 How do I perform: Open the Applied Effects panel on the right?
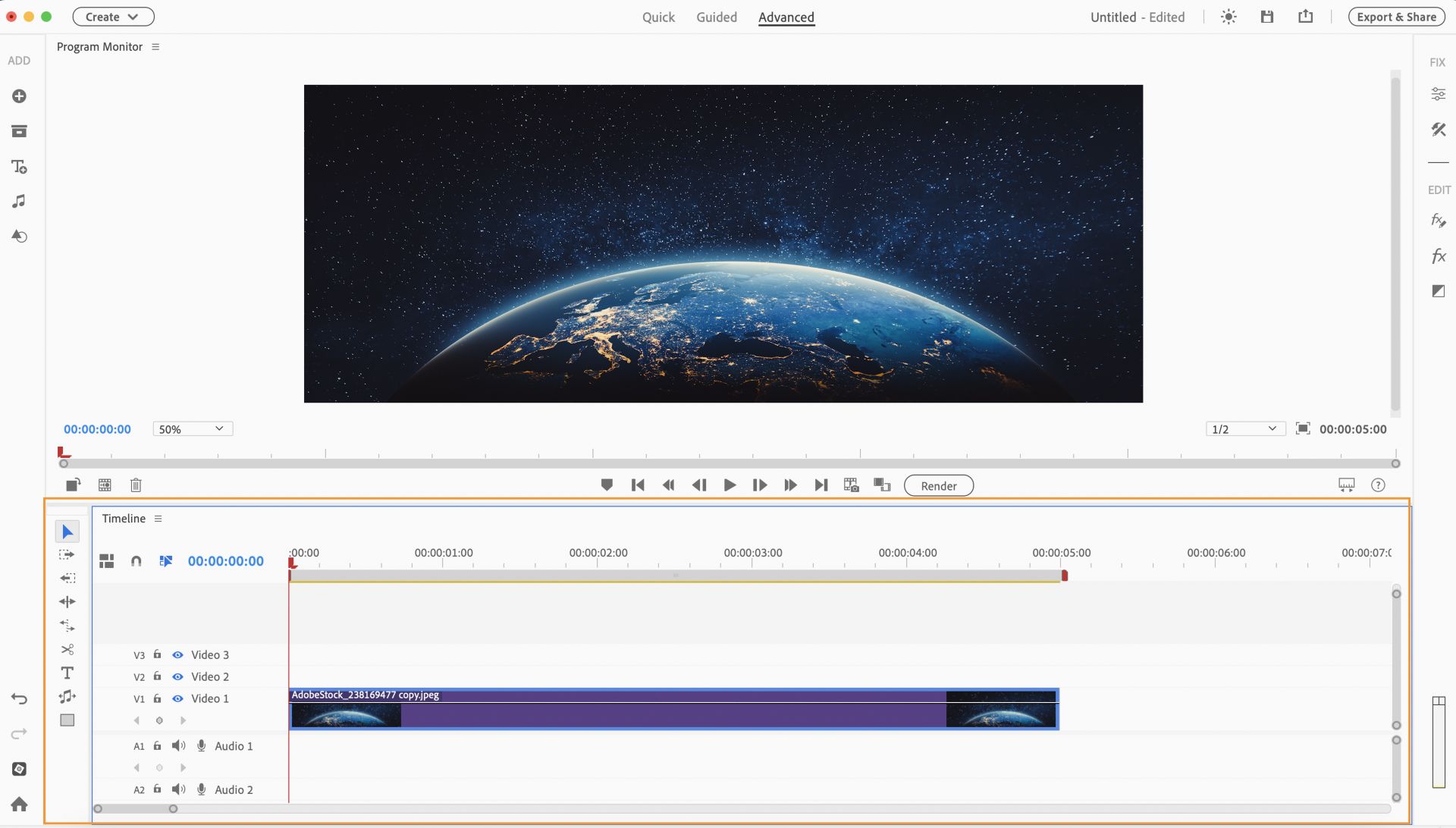click(x=1438, y=220)
